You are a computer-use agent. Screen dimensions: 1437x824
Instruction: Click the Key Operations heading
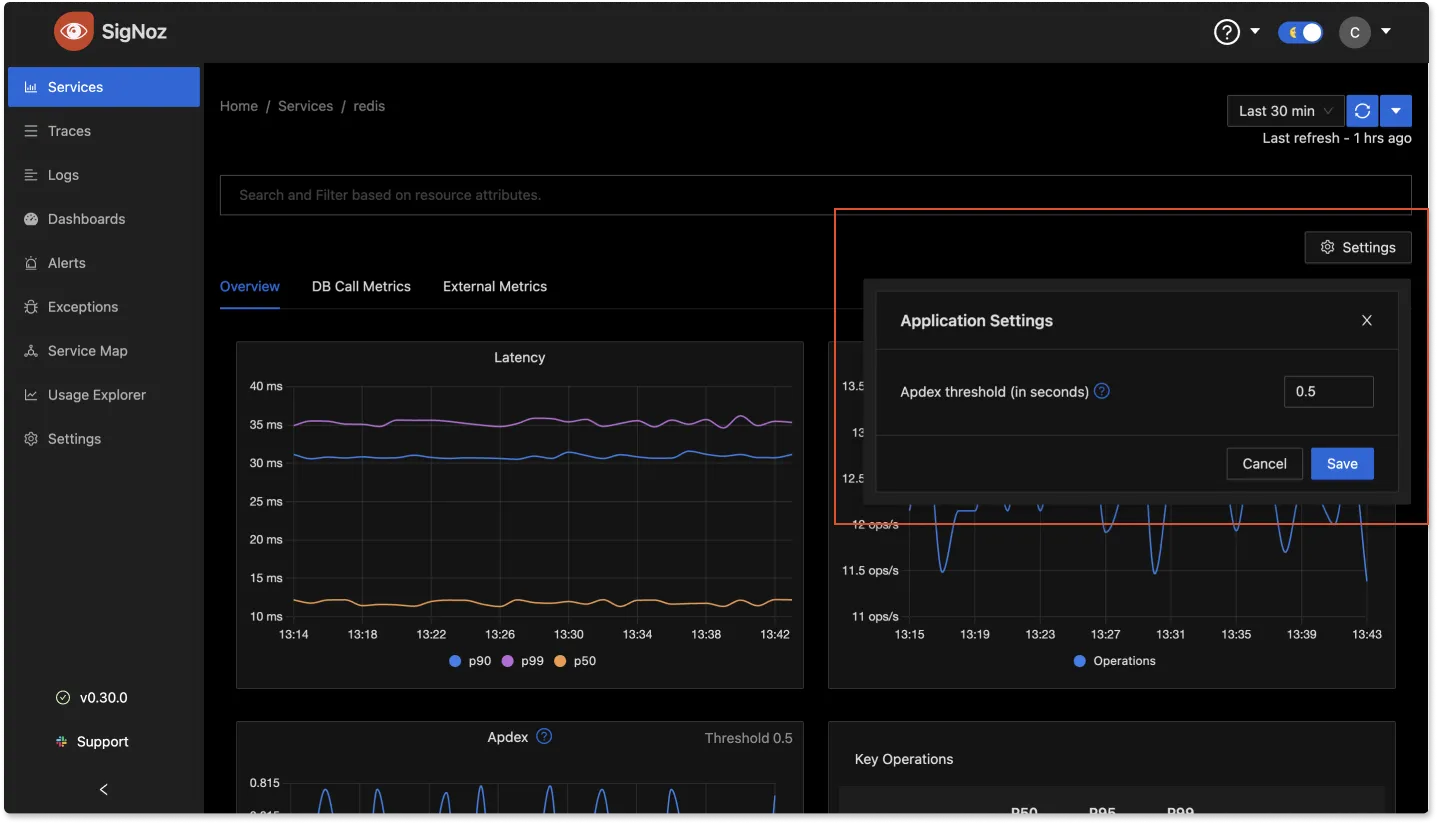(x=904, y=759)
